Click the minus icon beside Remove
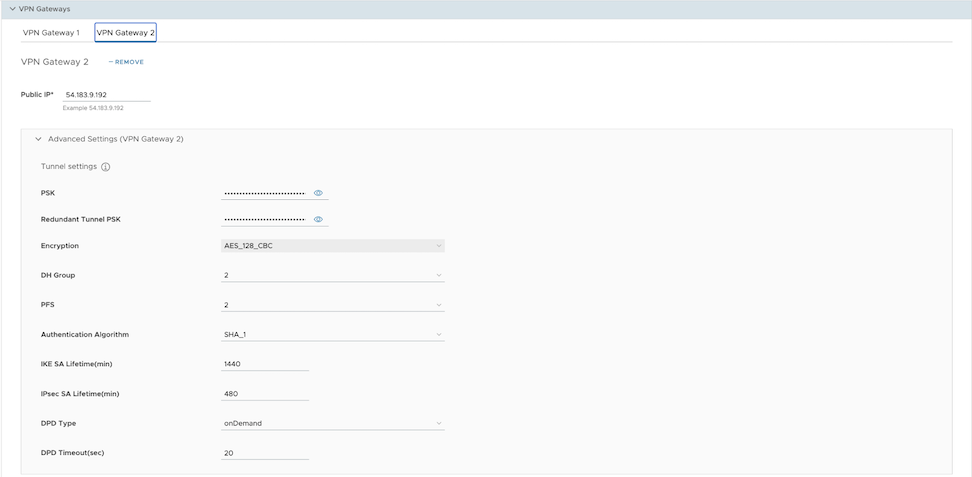This screenshot has width=972, height=477. [110, 62]
